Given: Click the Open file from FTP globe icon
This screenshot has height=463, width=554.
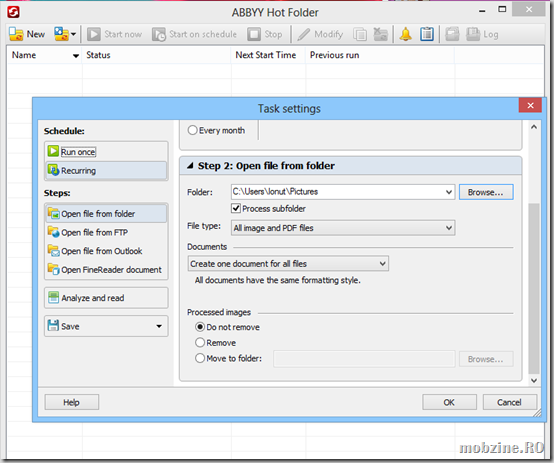Looking at the screenshot, I should point(53,232).
